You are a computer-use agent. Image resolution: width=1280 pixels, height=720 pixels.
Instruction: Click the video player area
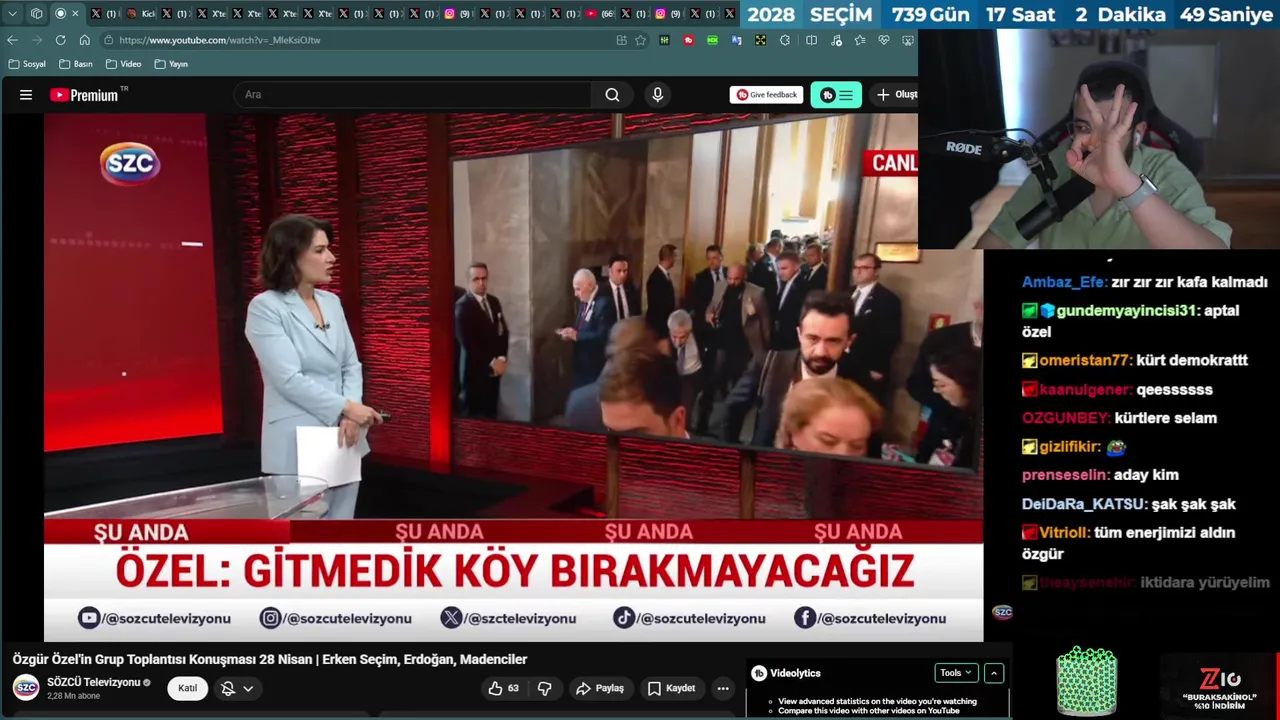513,377
